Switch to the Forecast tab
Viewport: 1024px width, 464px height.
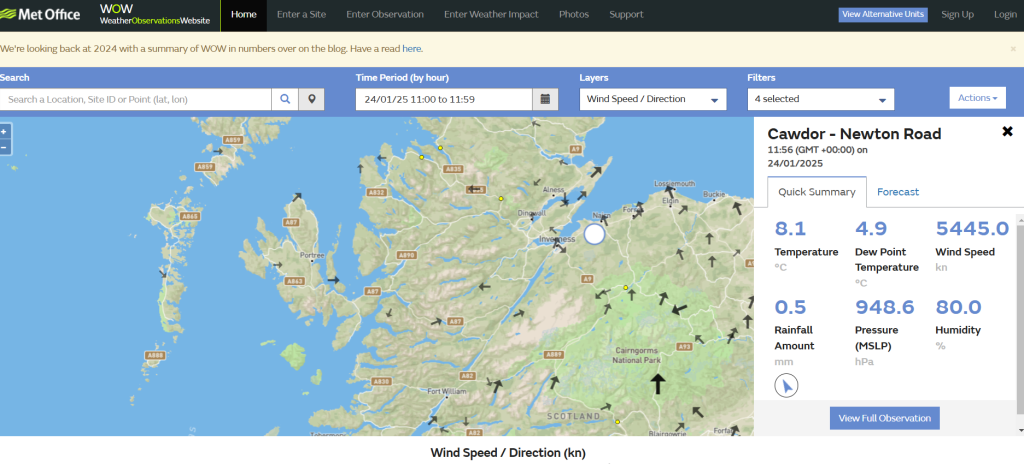point(897,192)
